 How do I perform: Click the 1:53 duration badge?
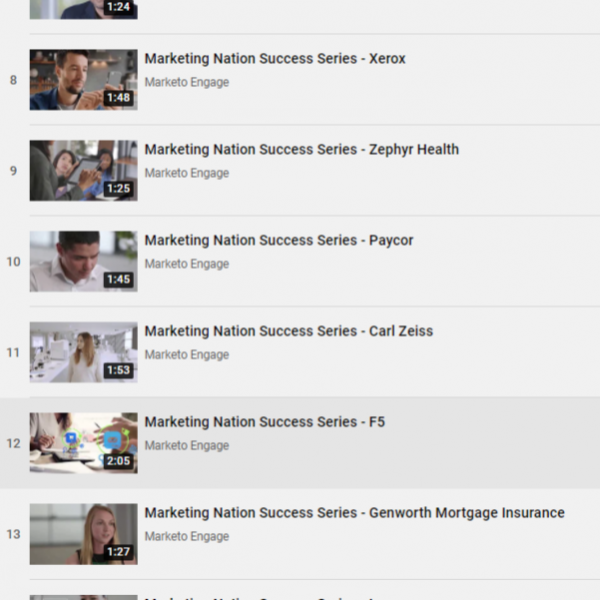coord(119,370)
